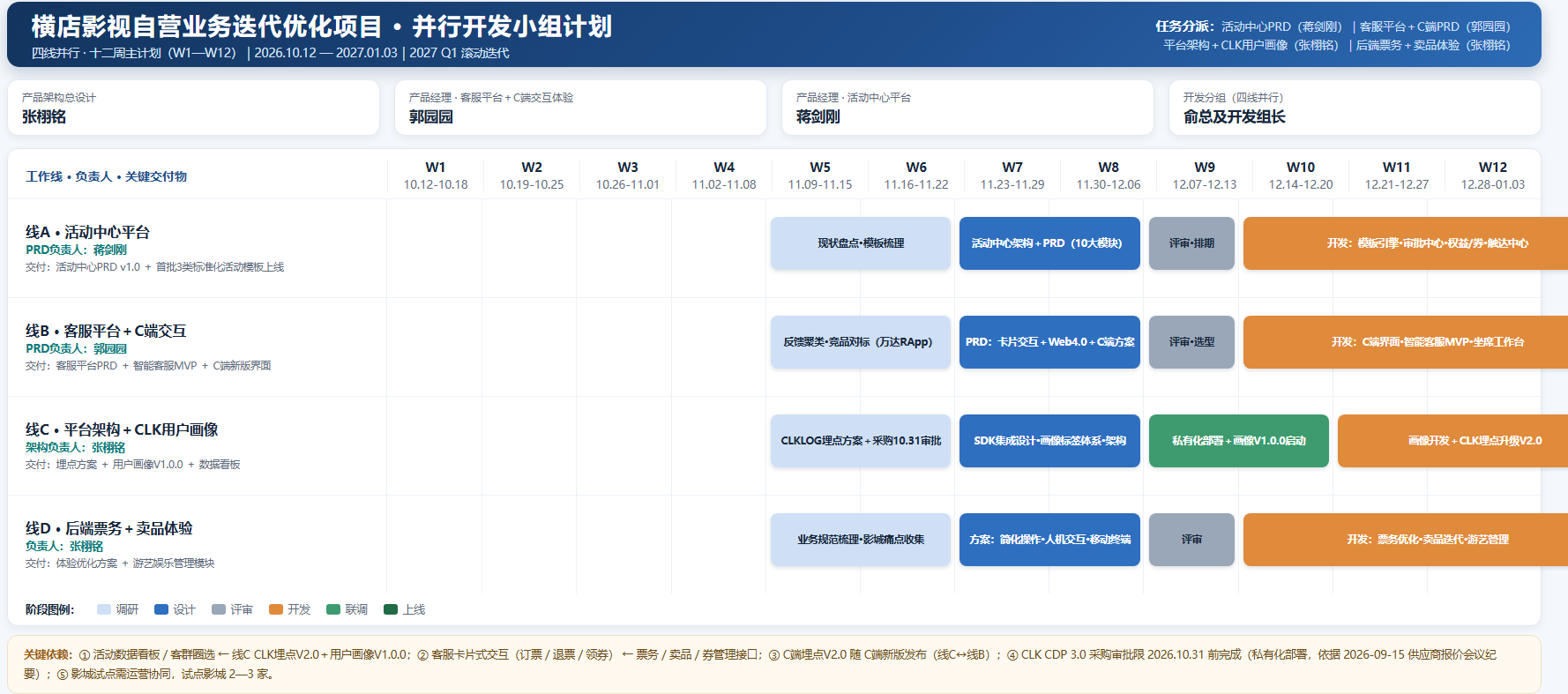Image resolution: width=1568 pixels, height=694 pixels.
Task: Open the SDK集成设计·画像标签体系 task bar
Action: tap(1049, 441)
